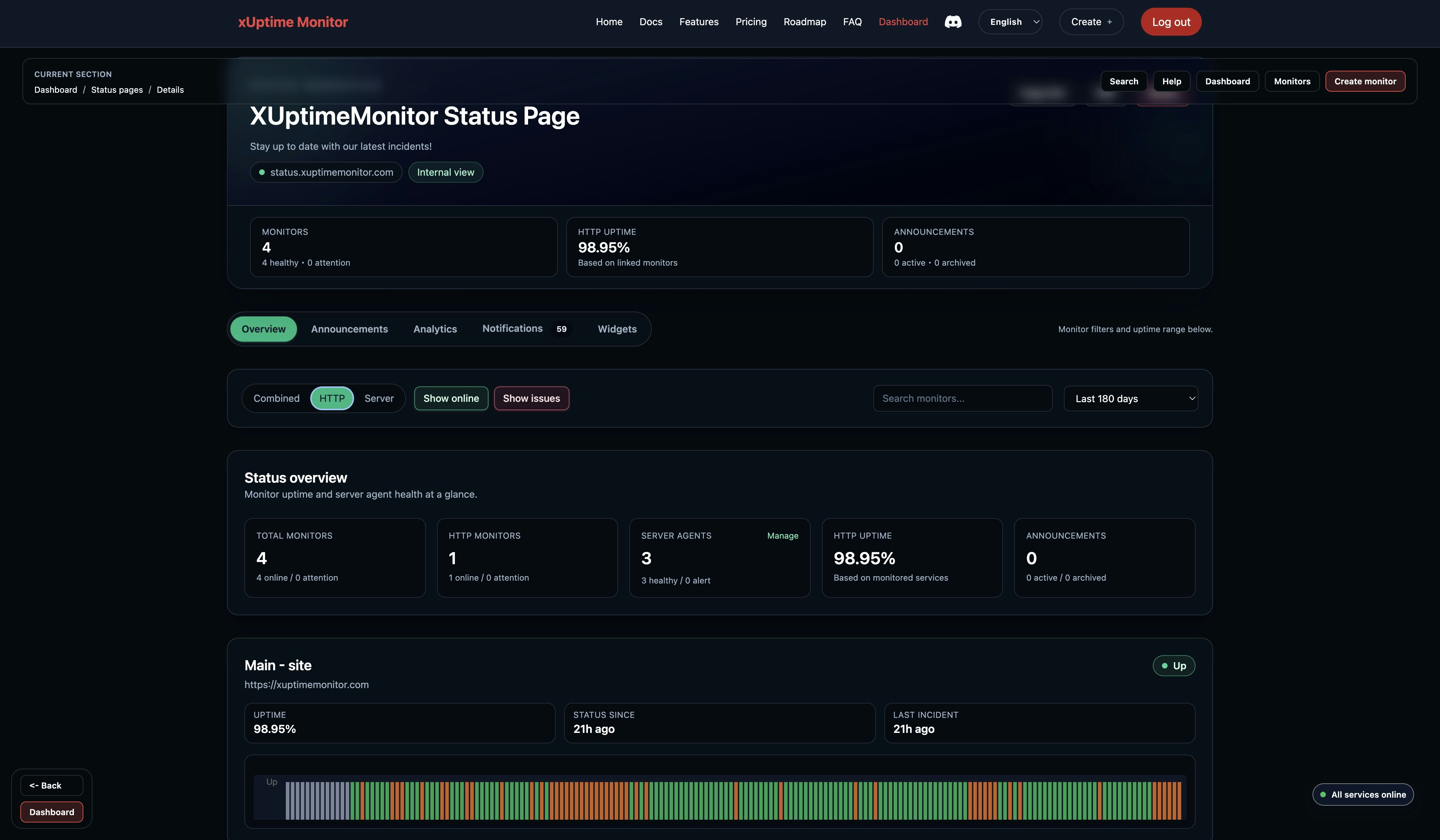Click the xUptime Monitor logo
The image size is (1440, 840).
point(292,22)
